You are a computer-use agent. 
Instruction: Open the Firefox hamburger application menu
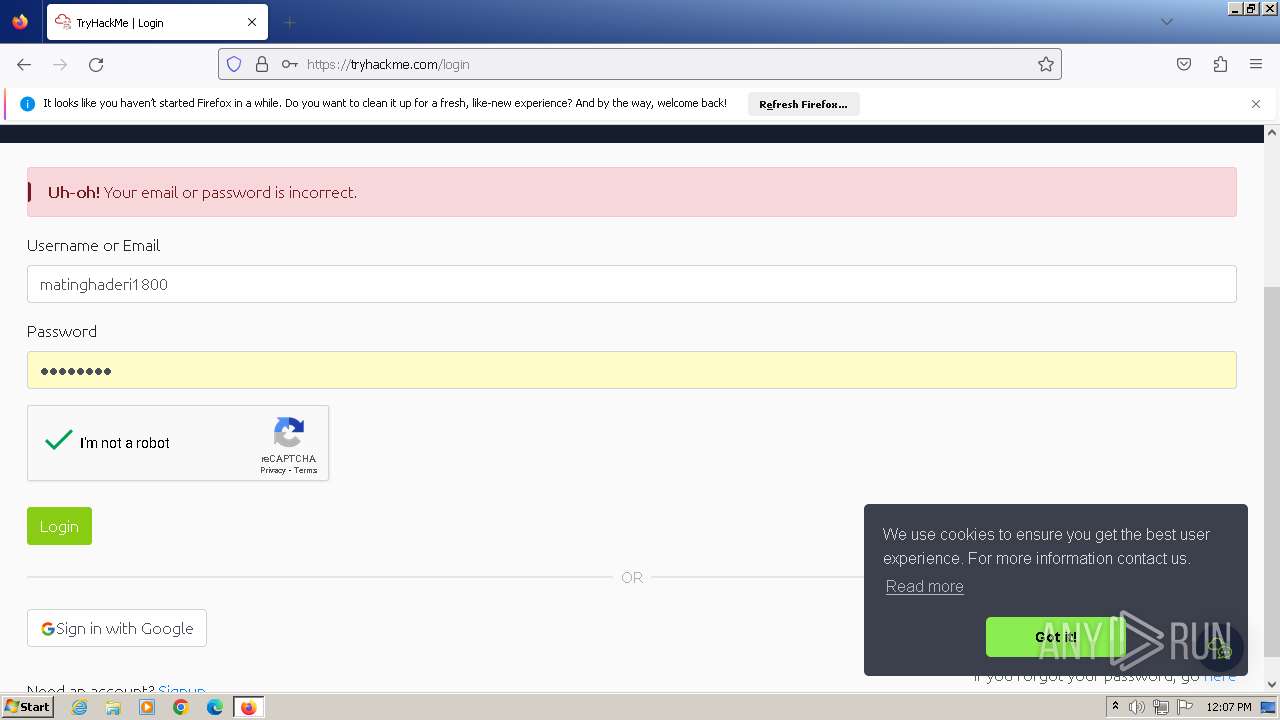click(1256, 64)
